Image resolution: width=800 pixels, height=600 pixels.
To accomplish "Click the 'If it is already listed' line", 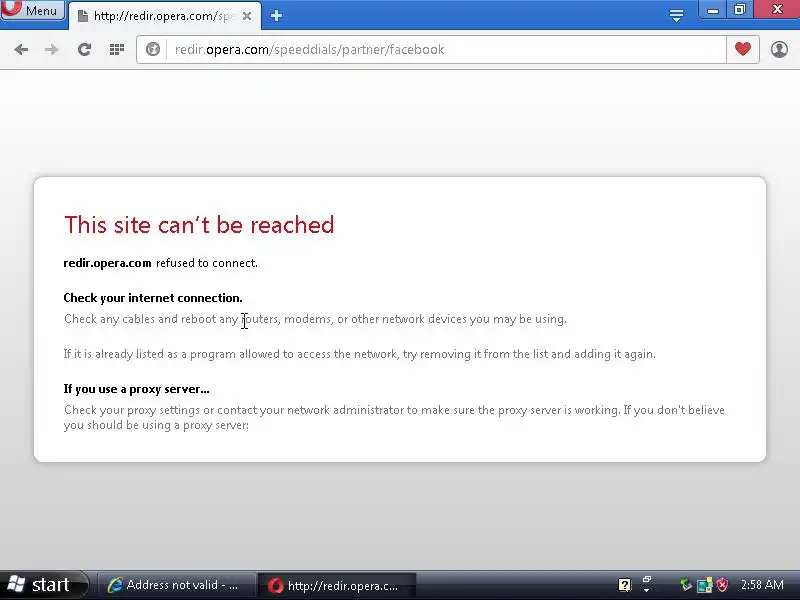I will pos(360,354).
